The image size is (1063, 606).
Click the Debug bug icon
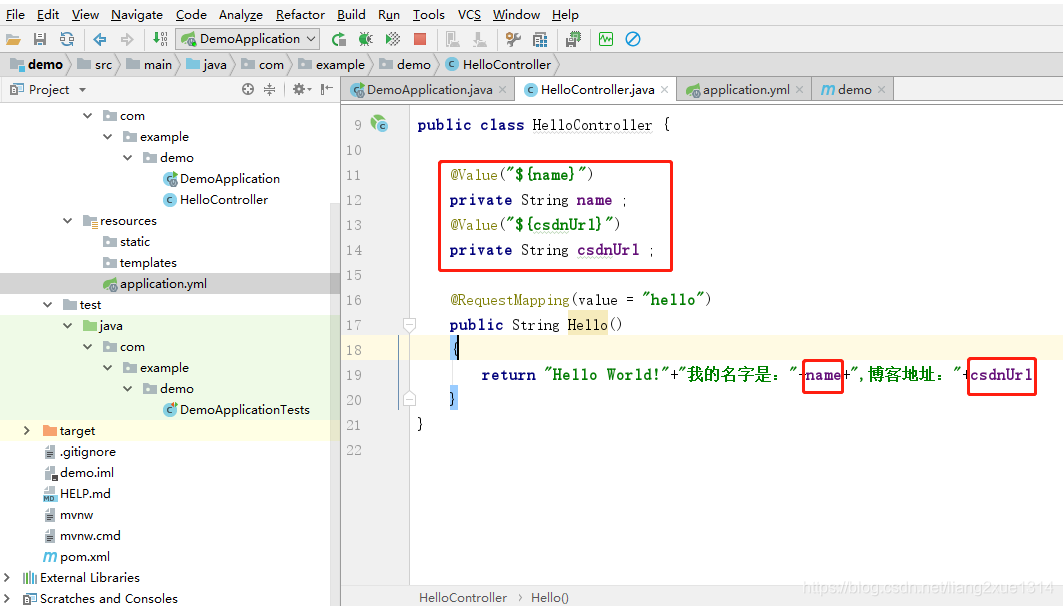(x=365, y=39)
